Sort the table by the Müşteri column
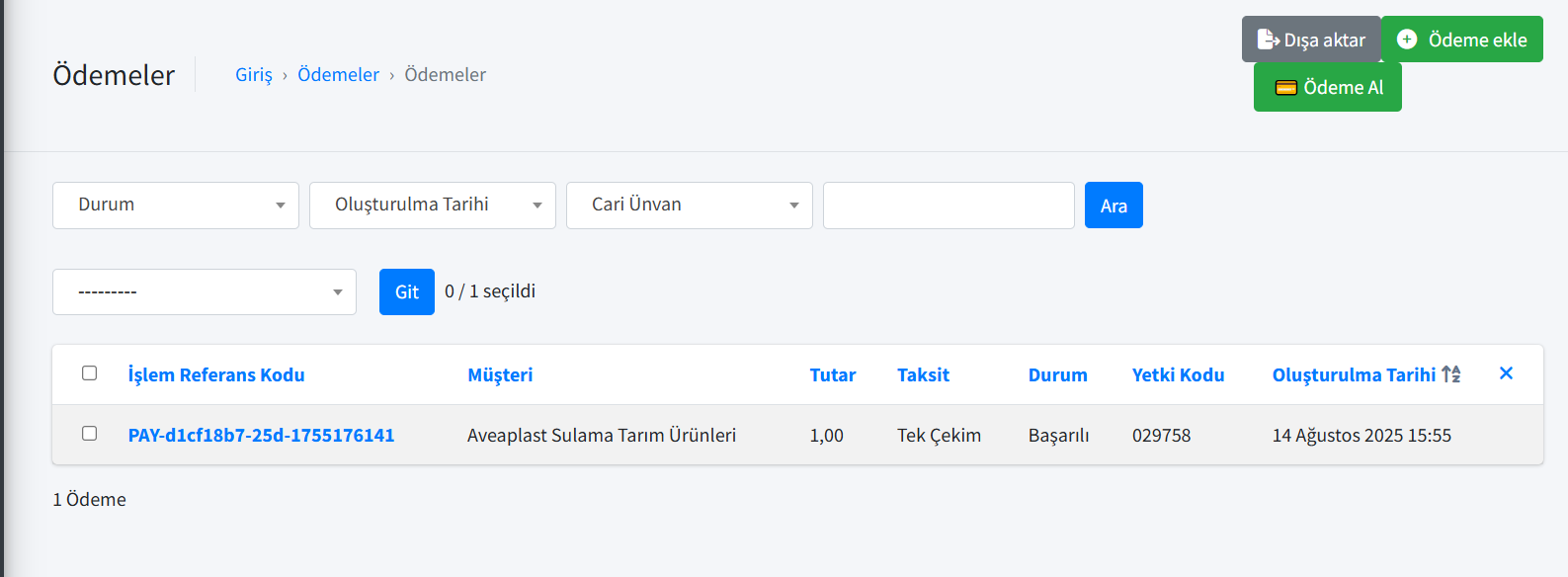 click(500, 374)
